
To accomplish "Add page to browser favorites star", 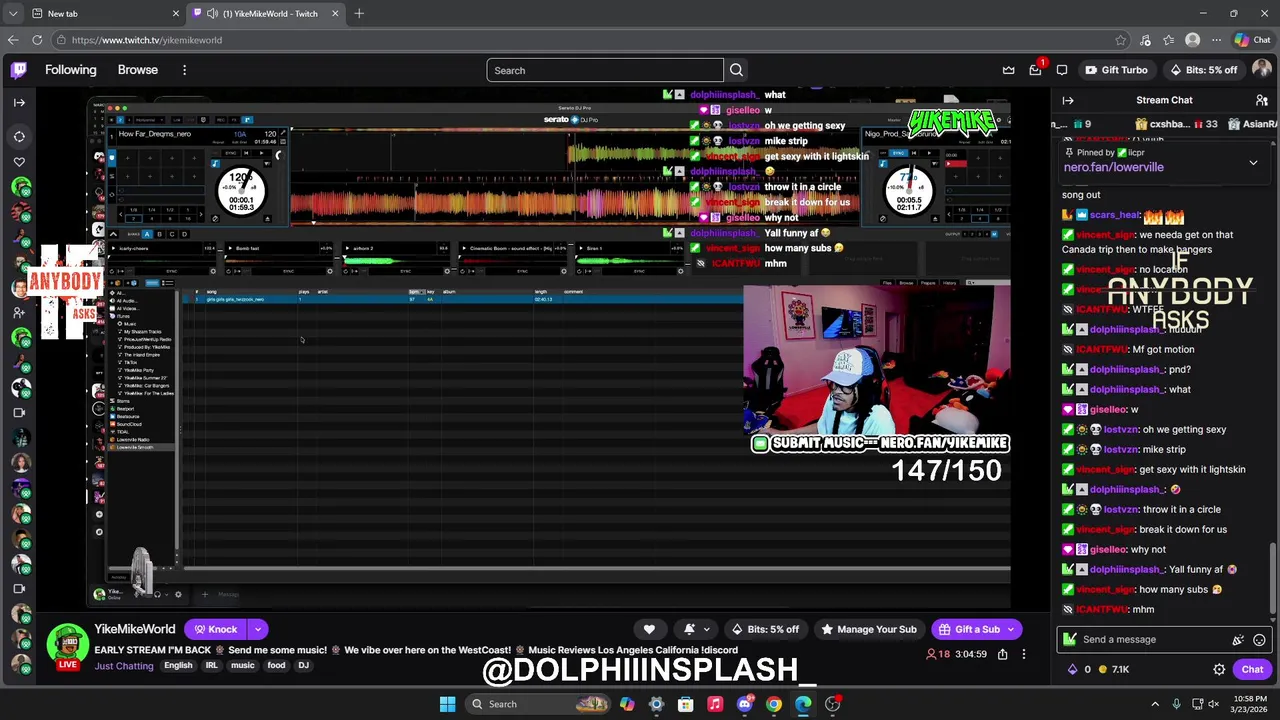I will [x=1121, y=40].
